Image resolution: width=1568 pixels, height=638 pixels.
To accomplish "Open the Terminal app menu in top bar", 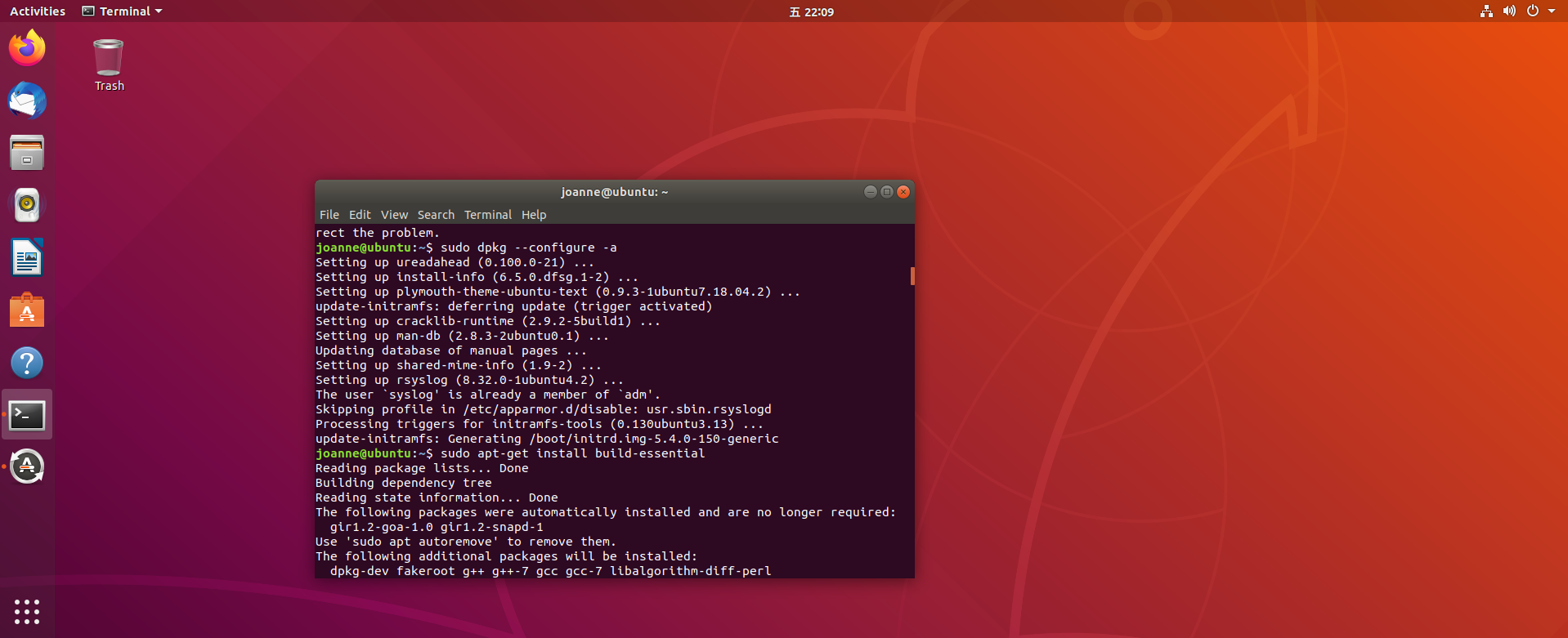I will point(122,11).
